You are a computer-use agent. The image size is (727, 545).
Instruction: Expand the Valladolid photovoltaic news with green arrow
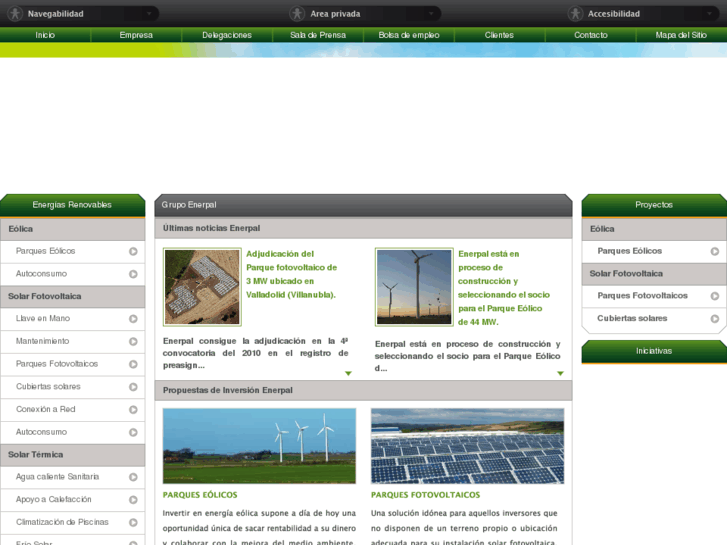click(x=348, y=373)
